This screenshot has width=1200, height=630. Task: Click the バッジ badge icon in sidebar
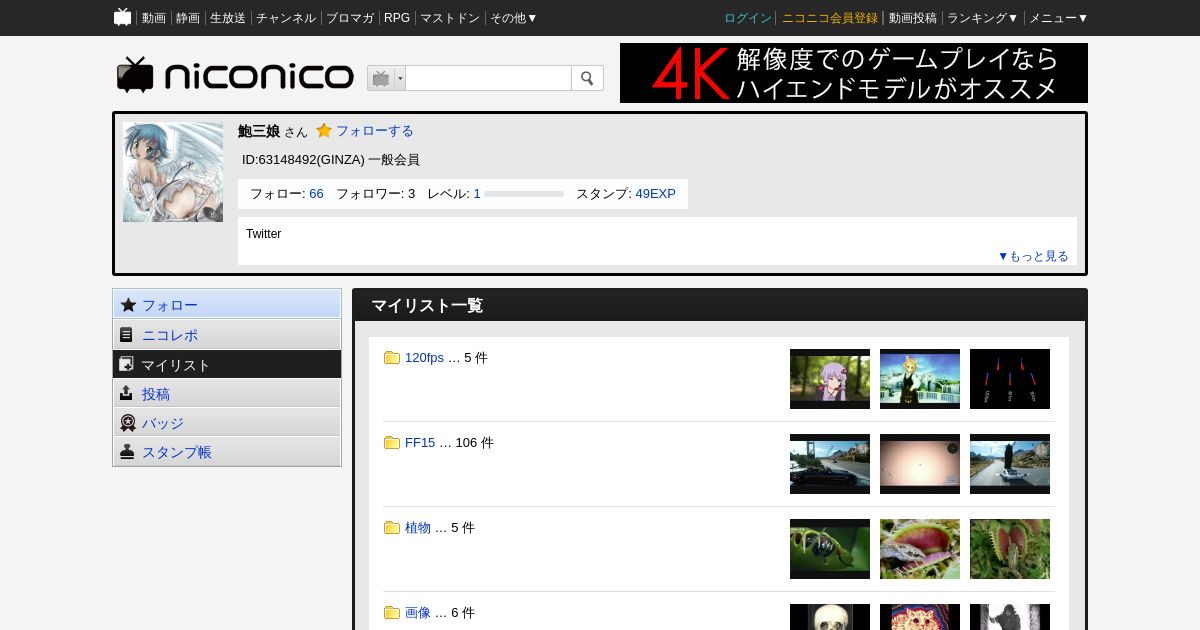(x=127, y=423)
